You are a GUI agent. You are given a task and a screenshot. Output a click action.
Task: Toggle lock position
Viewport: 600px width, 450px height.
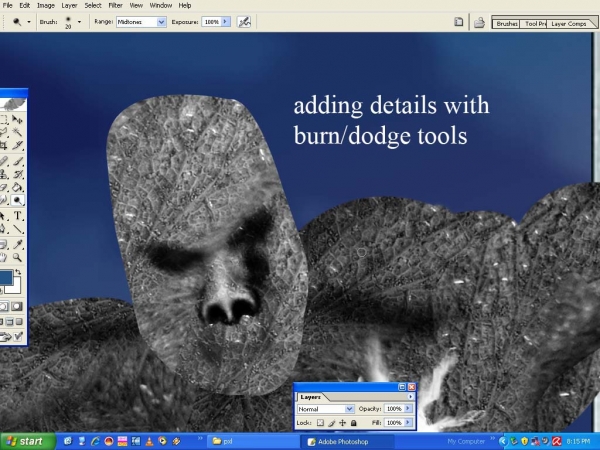pos(342,423)
